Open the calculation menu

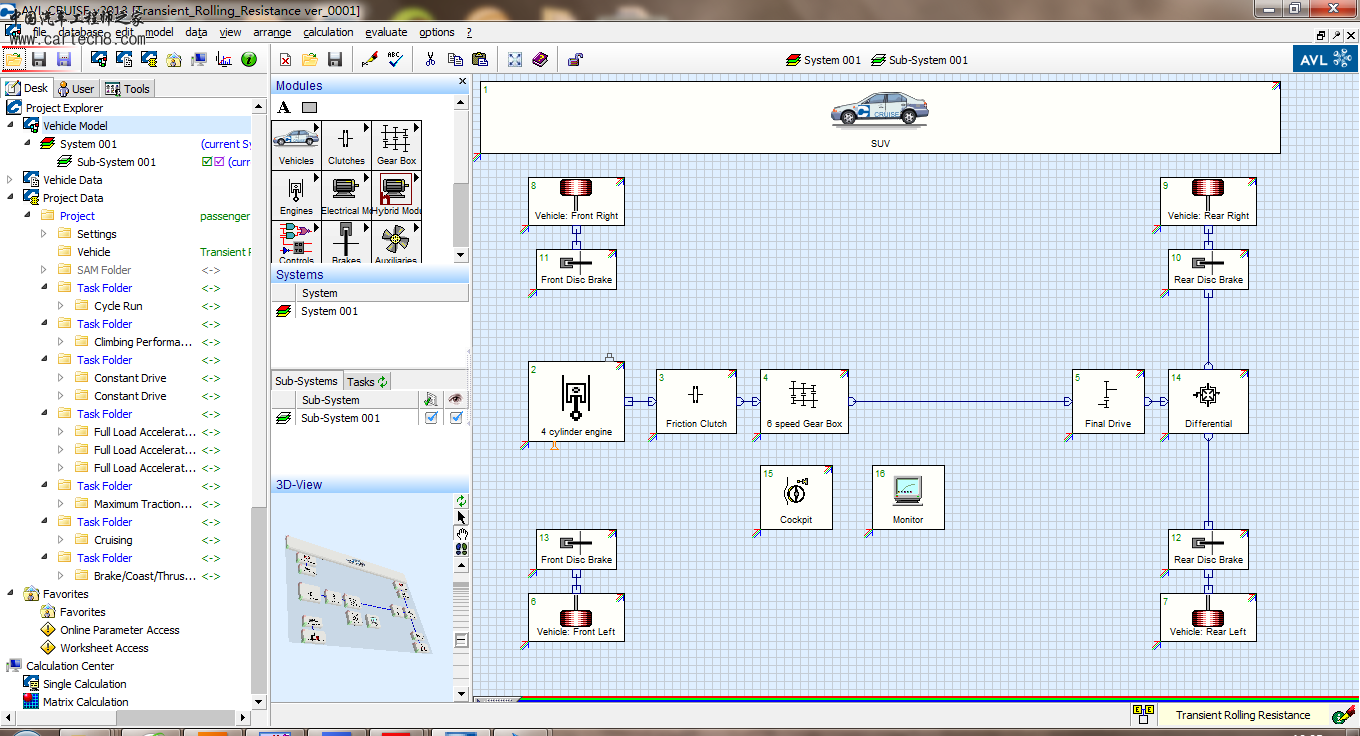[x=328, y=32]
